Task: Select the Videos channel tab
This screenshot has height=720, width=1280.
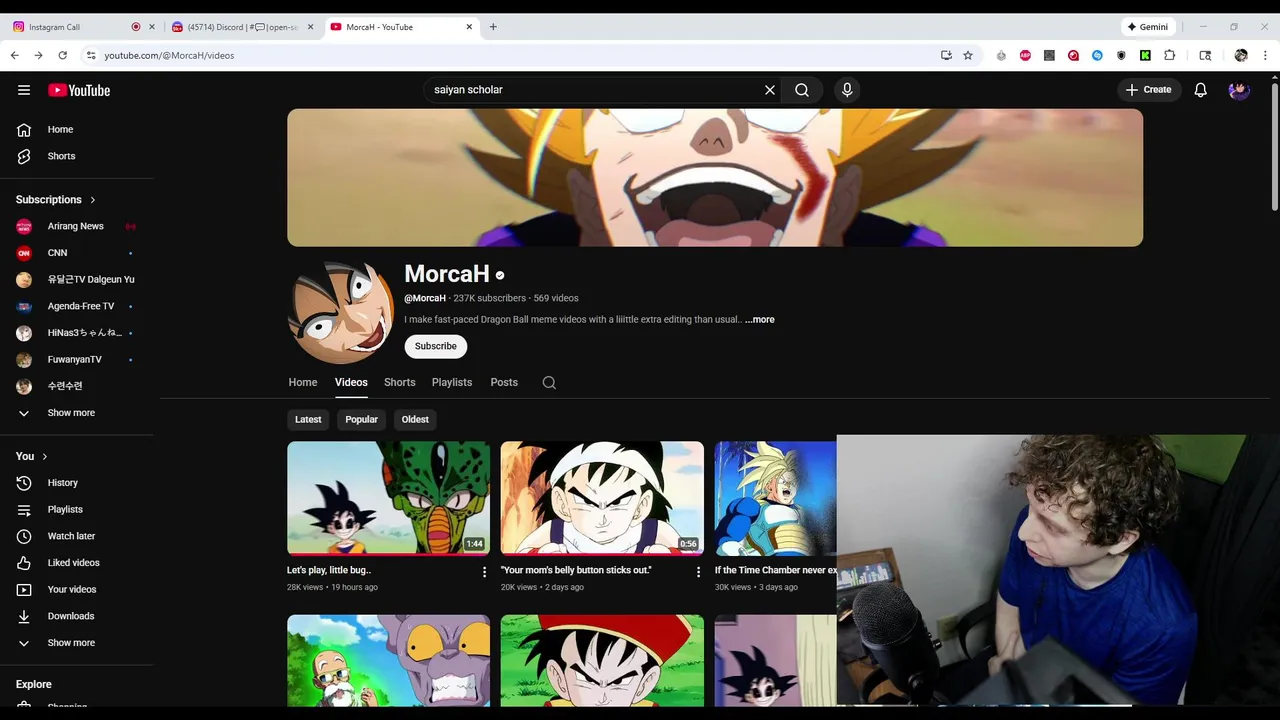Action: coord(351,383)
